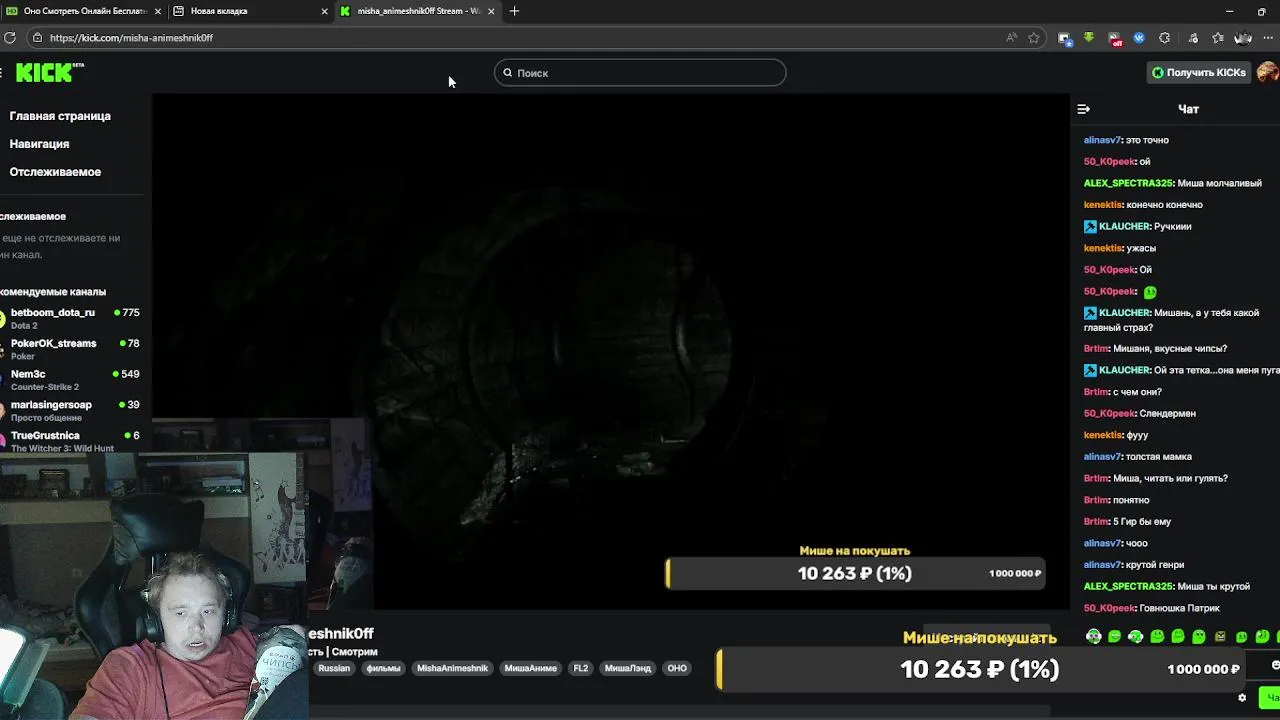Click 50_K0peek's message 'Говнюшка Патрик'
The height and width of the screenshot is (720, 1280).
point(1180,609)
